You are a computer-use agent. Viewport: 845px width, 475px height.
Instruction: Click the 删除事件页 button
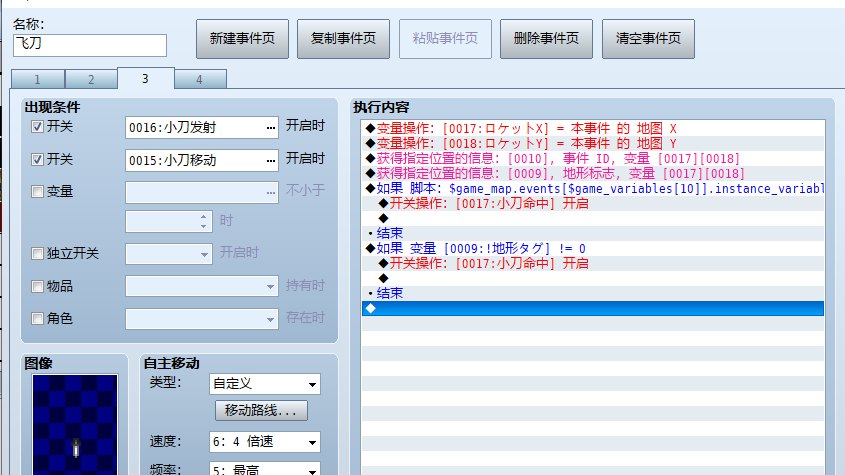pos(546,39)
